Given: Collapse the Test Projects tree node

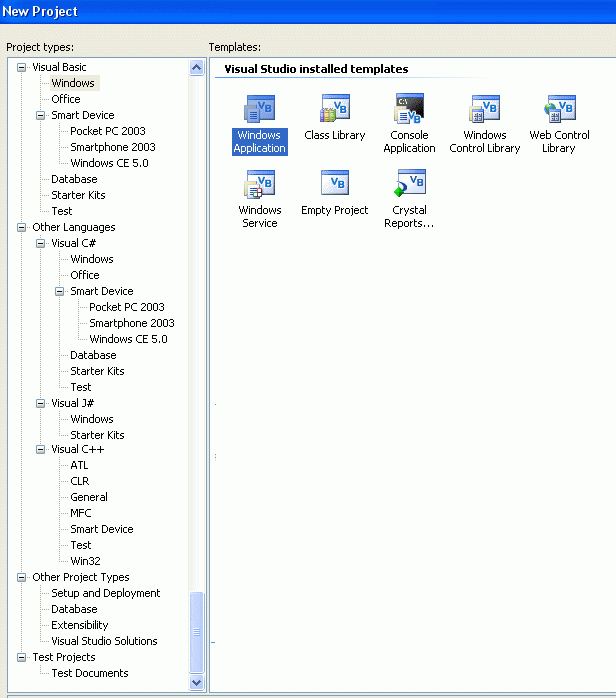Looking at the screenshot, I should pyautogui.click(x=22, y=657).
